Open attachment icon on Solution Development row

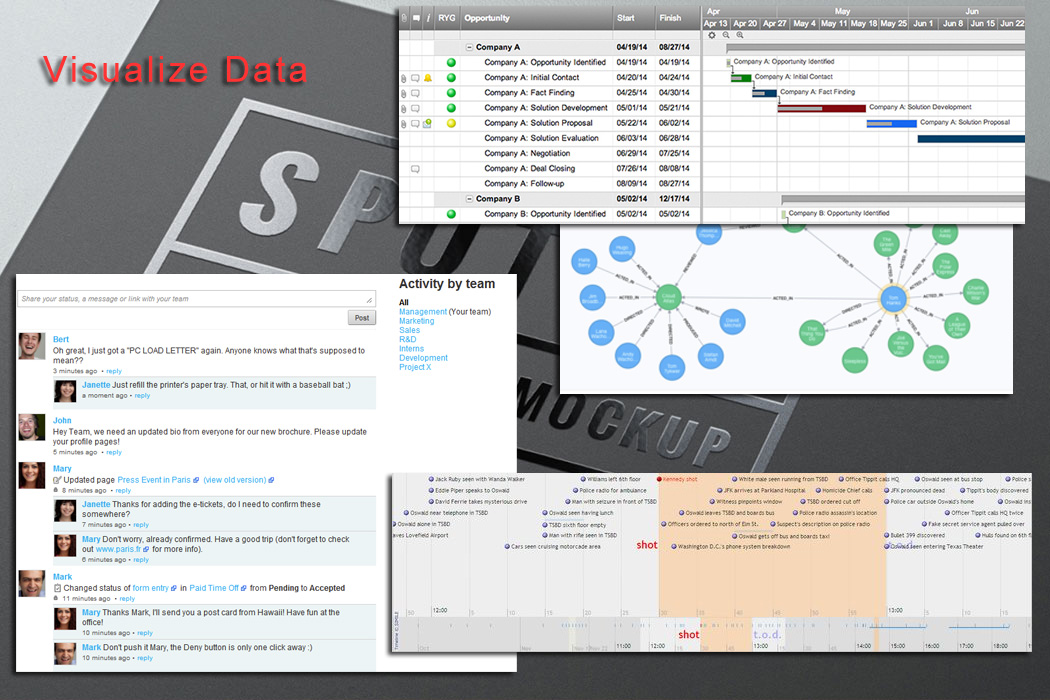404,109
